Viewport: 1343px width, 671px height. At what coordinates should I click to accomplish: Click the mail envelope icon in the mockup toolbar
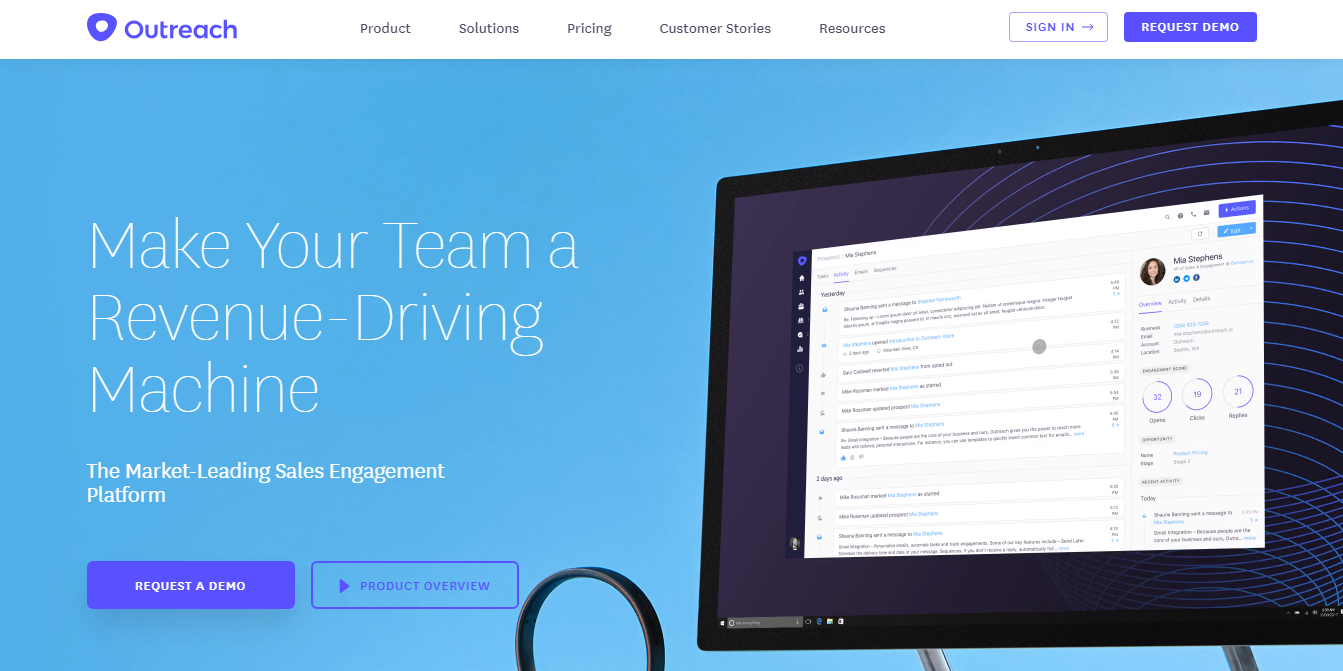[1206, 213]
